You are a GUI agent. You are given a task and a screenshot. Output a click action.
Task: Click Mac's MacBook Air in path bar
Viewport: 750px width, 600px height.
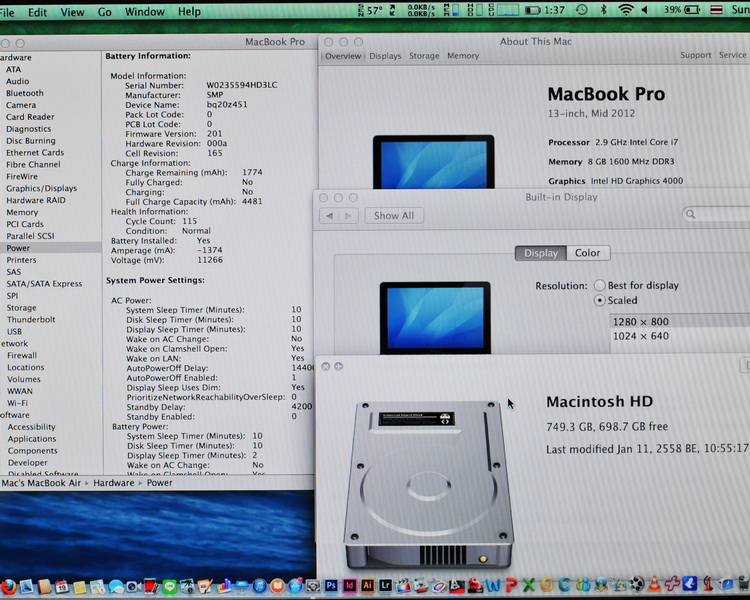pyautogui.click(x=41, y=483)
